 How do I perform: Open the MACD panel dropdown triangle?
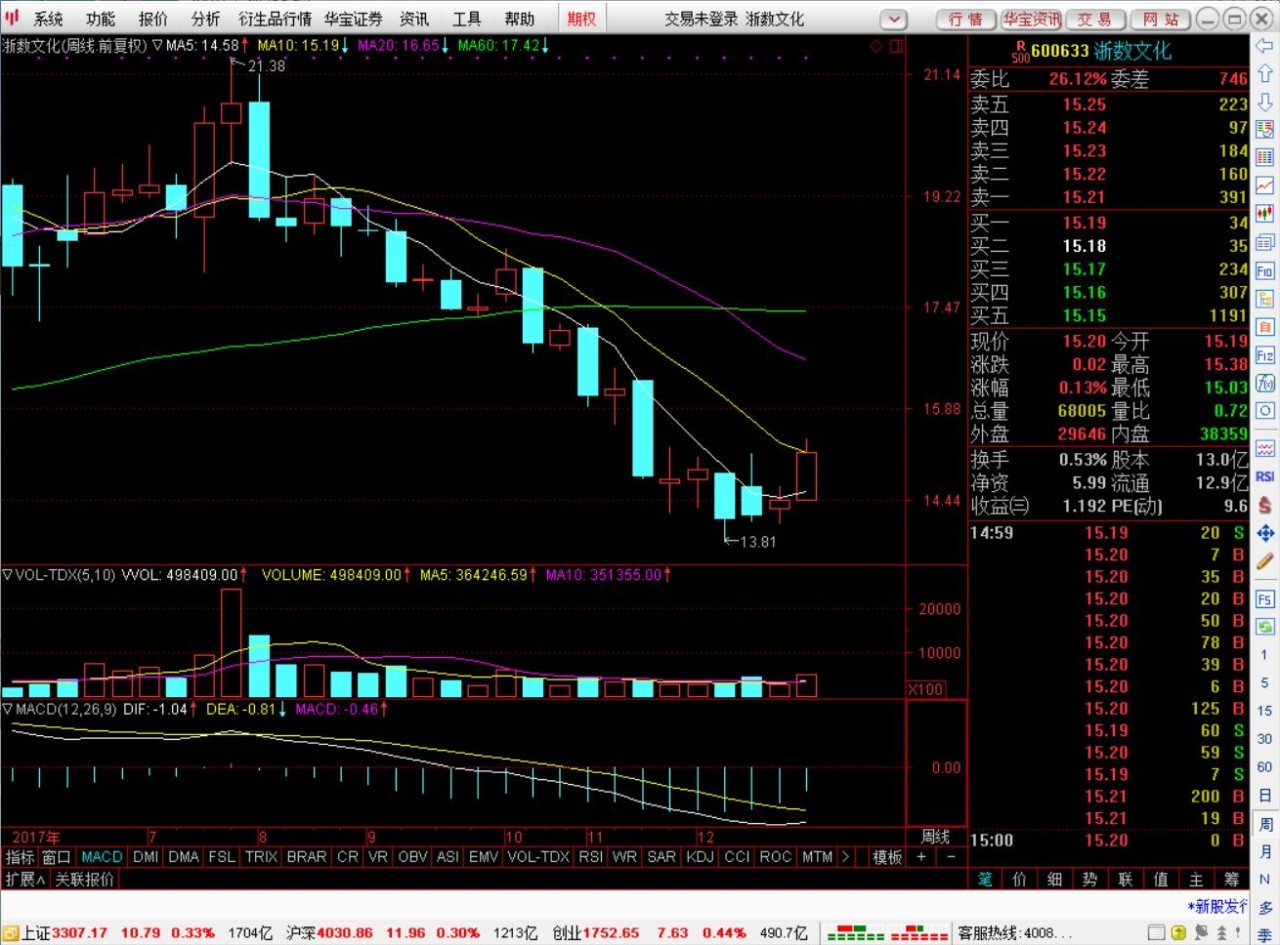pyautogui.click(x=7, y=708)
